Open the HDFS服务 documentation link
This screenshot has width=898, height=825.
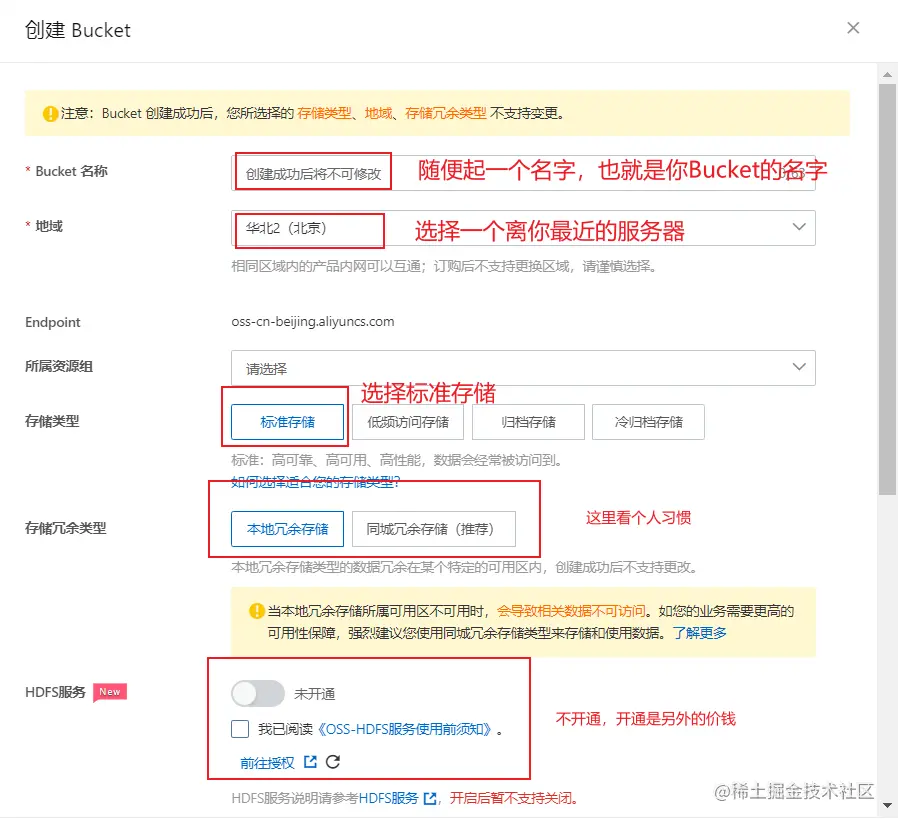(x=388, y=798)
